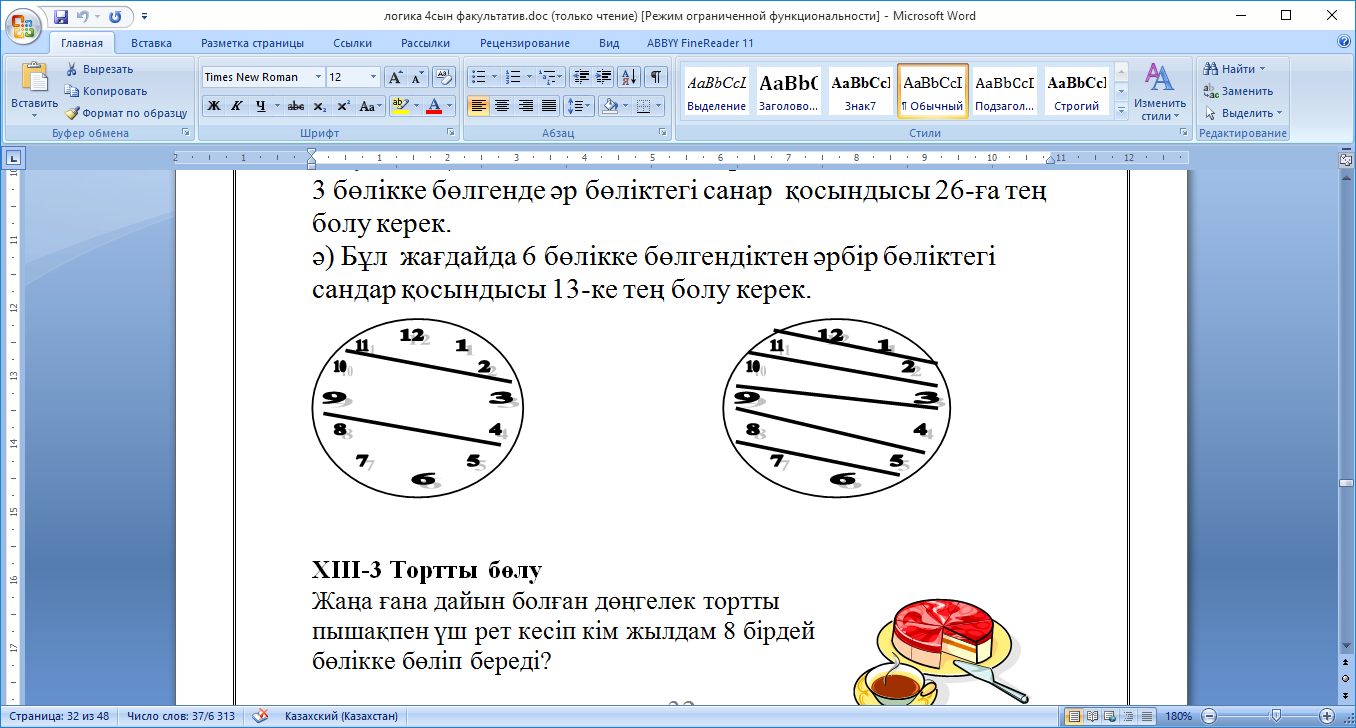This screenshot has height=728, width=1356.
Task: Open the font name dropdown (Times New Roman)
Action: click(318, 77)
